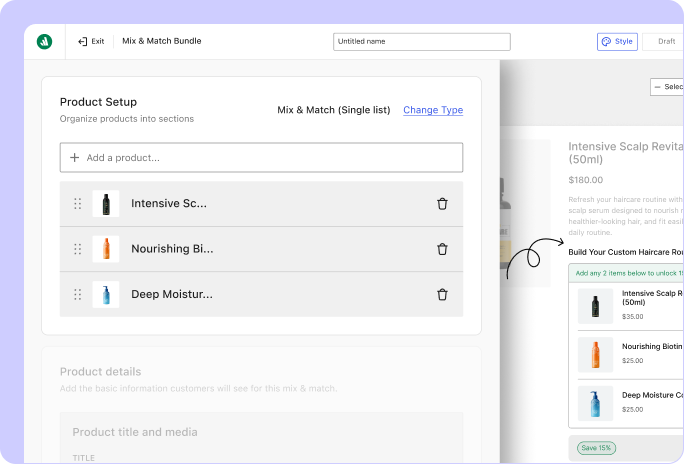Image resolution: width=684 pixels, height=464 pixels.
Task: Click the Product Setup heading
Action: point(98,102)
